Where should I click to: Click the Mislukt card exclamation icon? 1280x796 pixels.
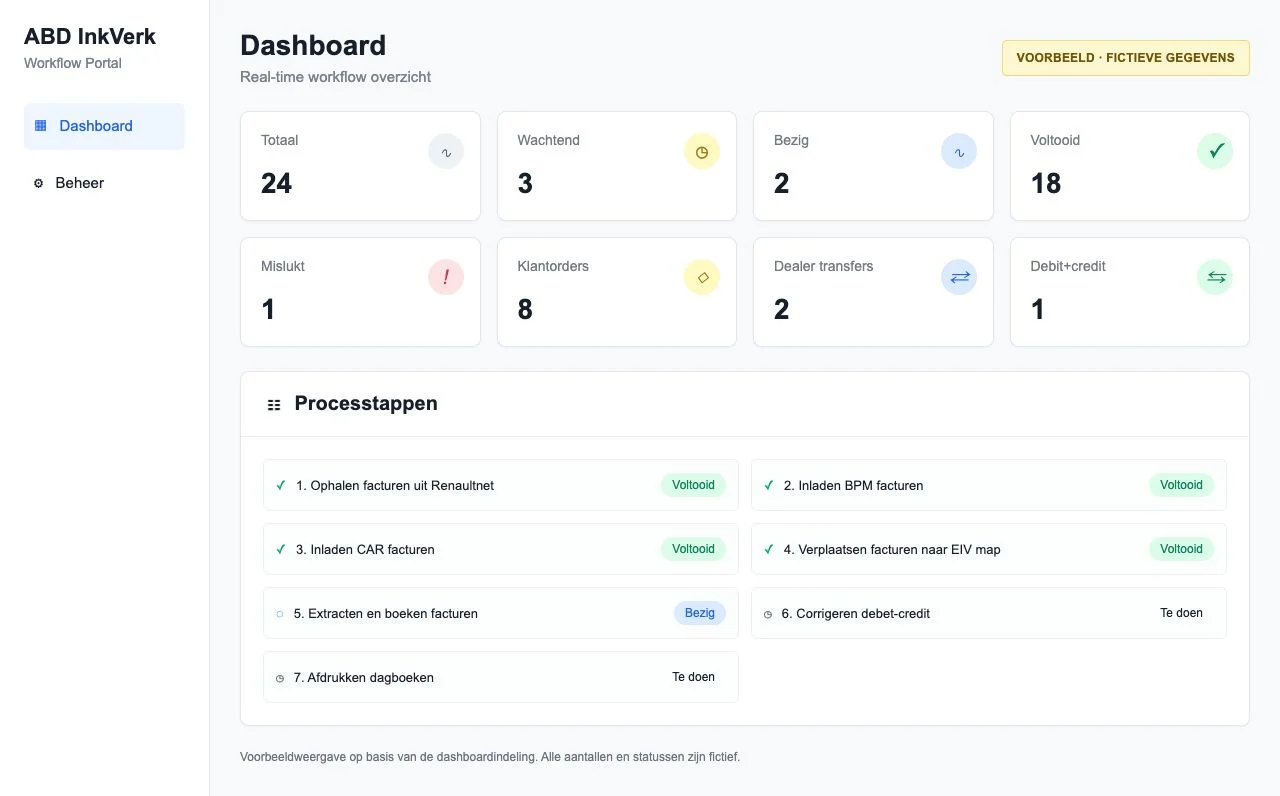446,278
